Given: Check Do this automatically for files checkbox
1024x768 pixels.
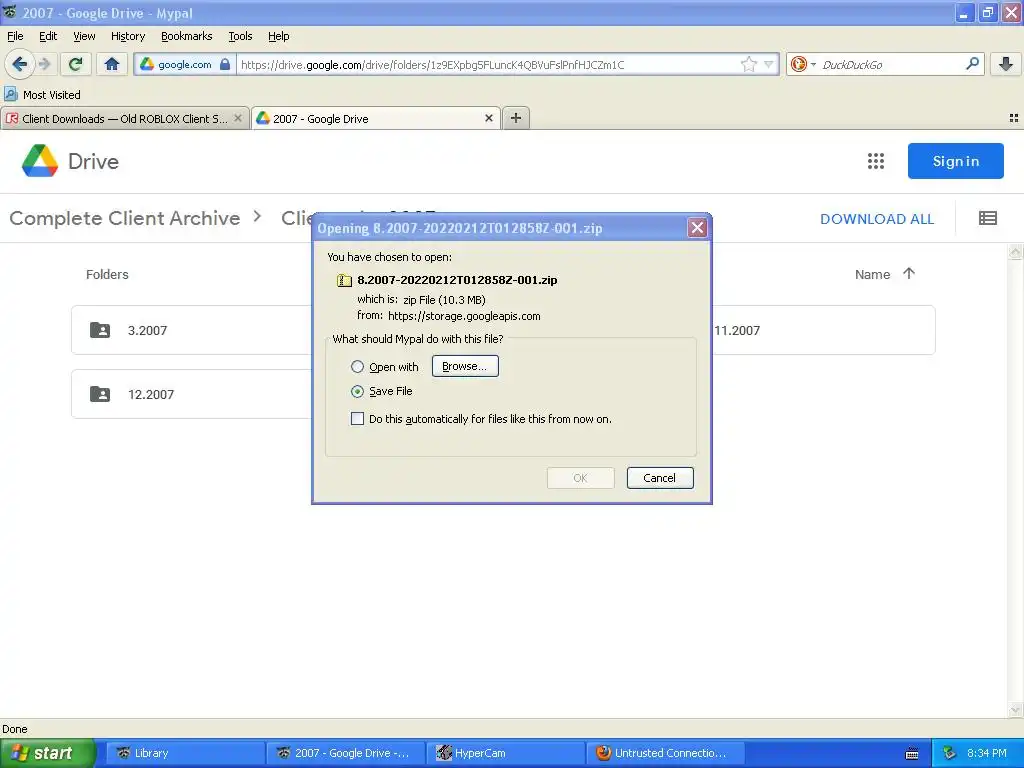Looking at the screenshot, I should [357, 419].
